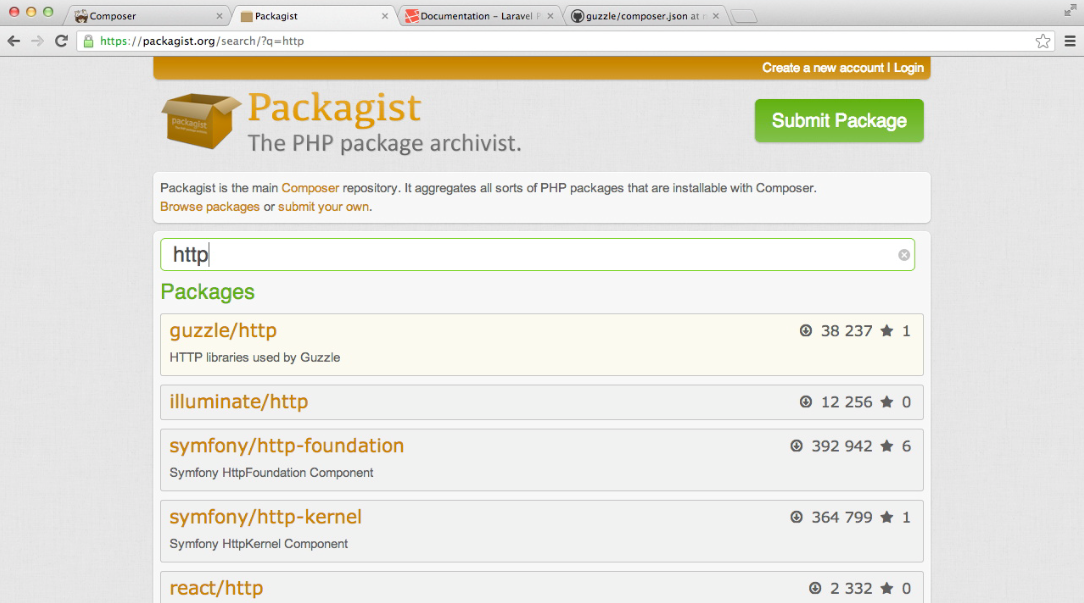Screen dimensions: 1084x603
Task: Close the Packagist tab
Action: tap(385, 16)
